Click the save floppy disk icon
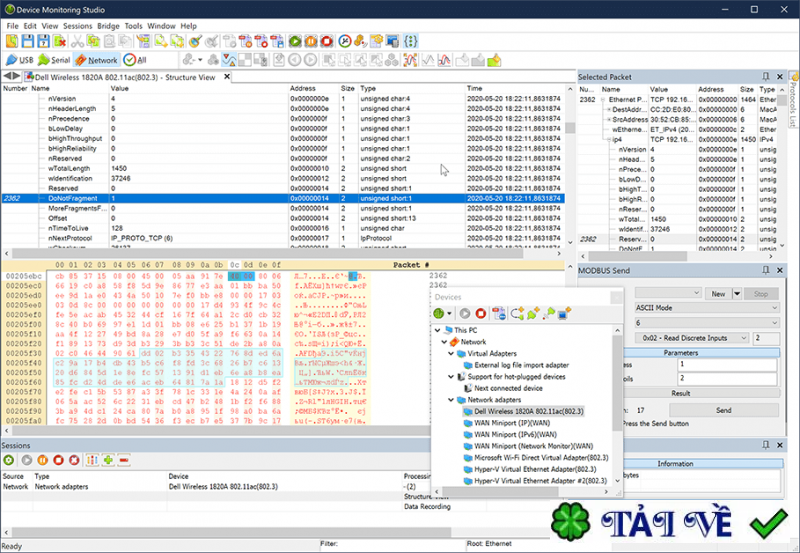Screen dimensions: 800x553 (x=29, y=42)
